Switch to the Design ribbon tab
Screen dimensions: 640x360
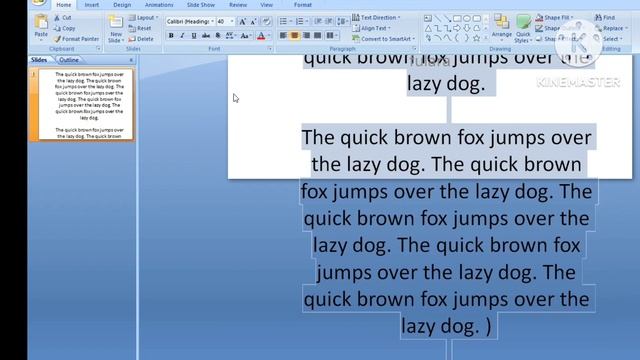pos(122,5)
